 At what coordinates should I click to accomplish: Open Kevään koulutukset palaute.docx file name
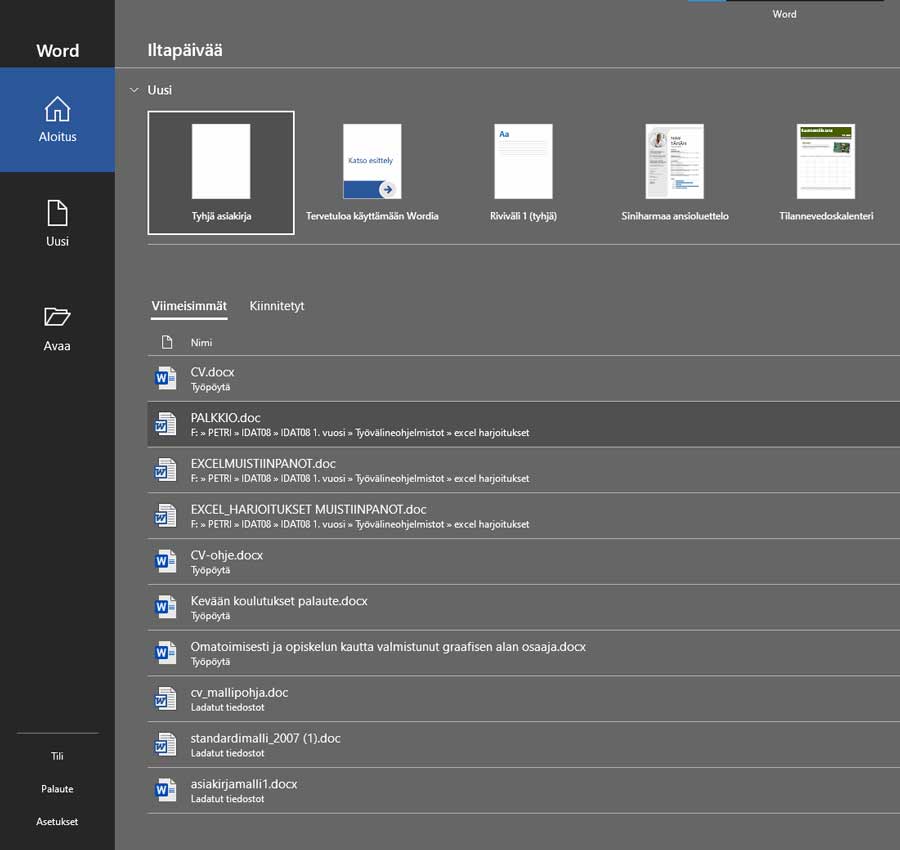coord(279,601)
